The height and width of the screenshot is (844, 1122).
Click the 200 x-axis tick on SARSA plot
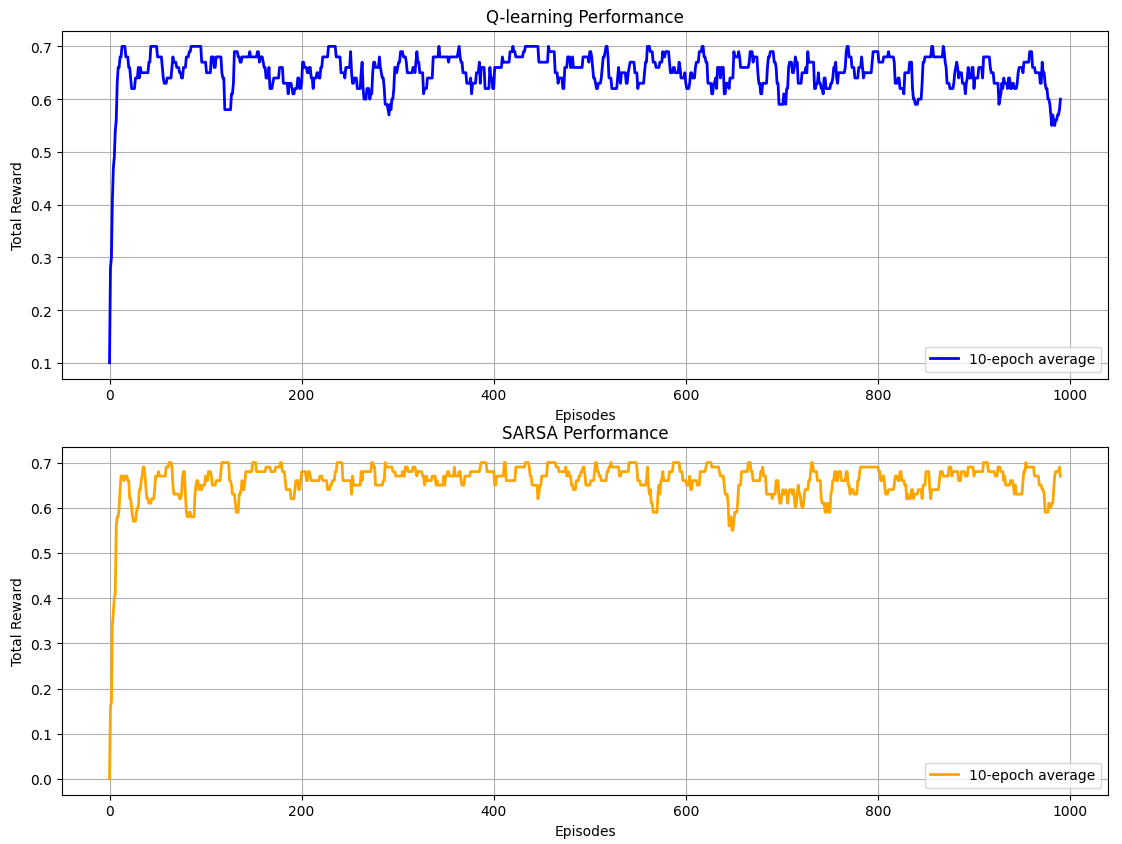pos(301,812)
